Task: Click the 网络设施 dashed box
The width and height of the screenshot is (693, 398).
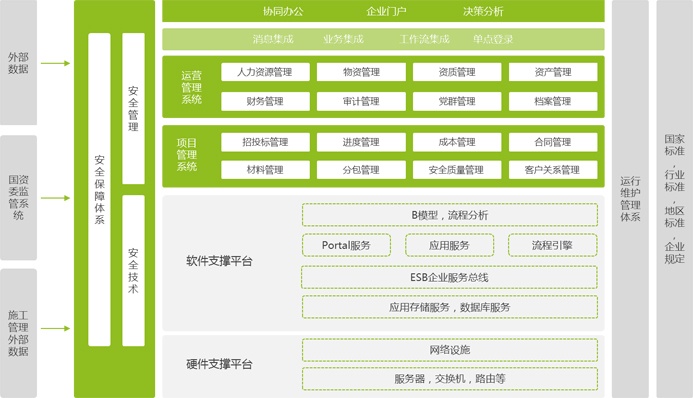Action: (x=450, y=350)
